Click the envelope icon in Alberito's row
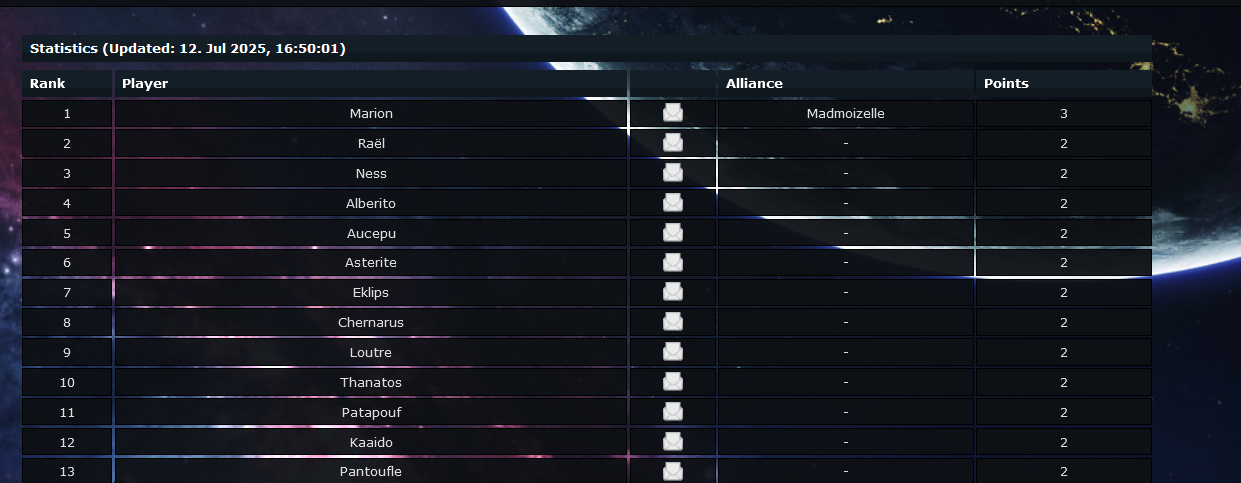The width and height of the screenshot is (1241, 483). pyautogui.click(x=673, y=203)
